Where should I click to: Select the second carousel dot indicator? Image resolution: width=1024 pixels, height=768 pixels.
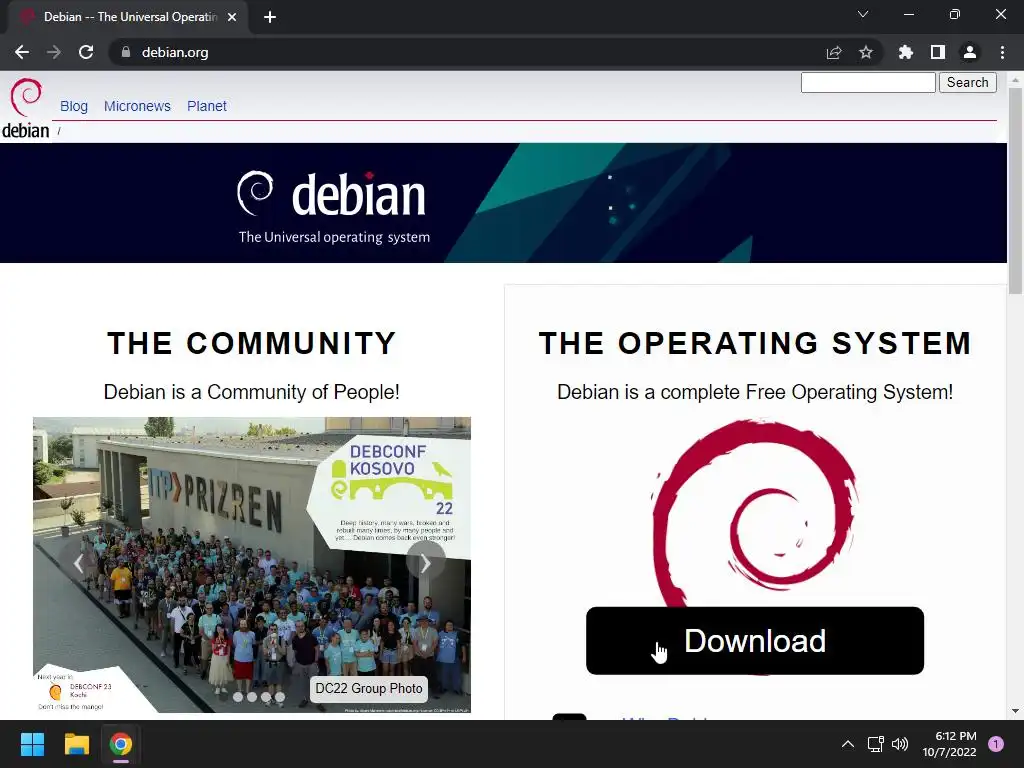point(252,697)
